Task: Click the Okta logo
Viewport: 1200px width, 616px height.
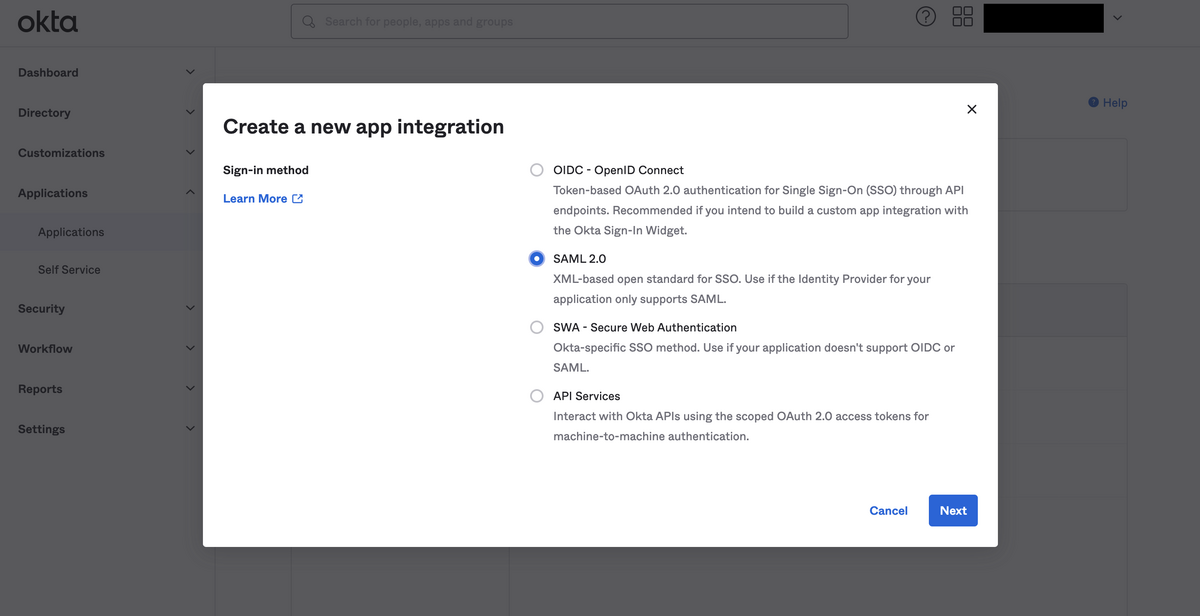Action: [47, 21]
